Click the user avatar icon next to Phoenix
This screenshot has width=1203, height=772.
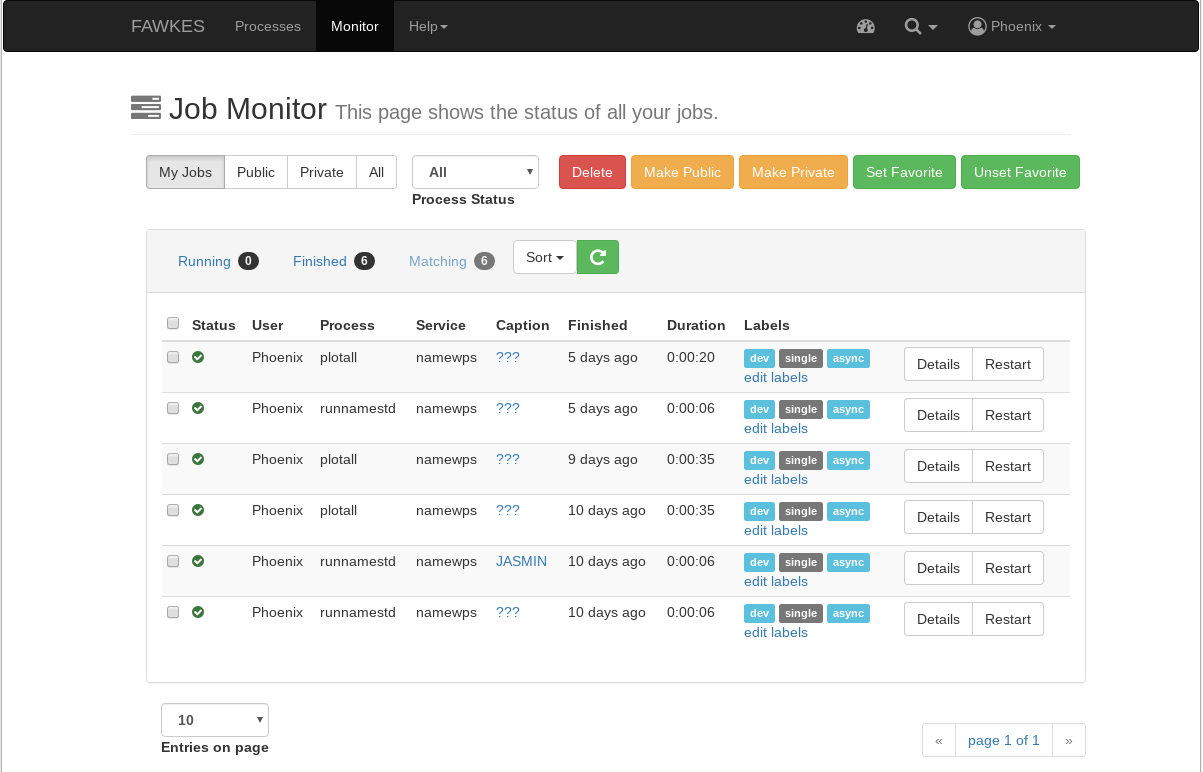(977, 27)
